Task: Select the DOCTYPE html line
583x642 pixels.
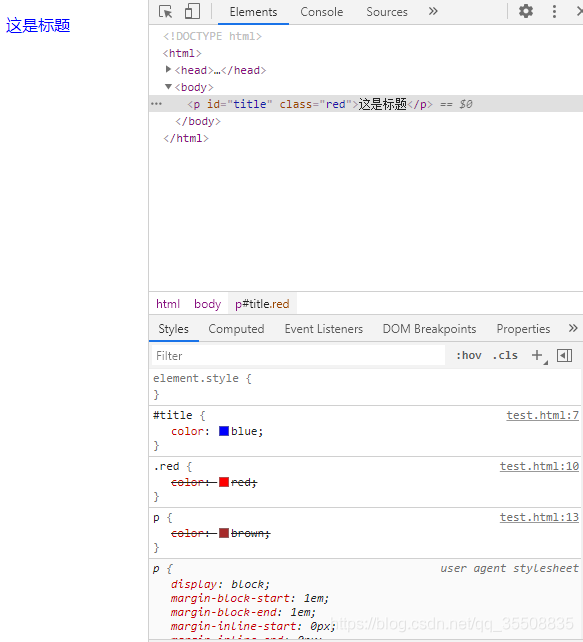Action: click(x=212, y=36)
